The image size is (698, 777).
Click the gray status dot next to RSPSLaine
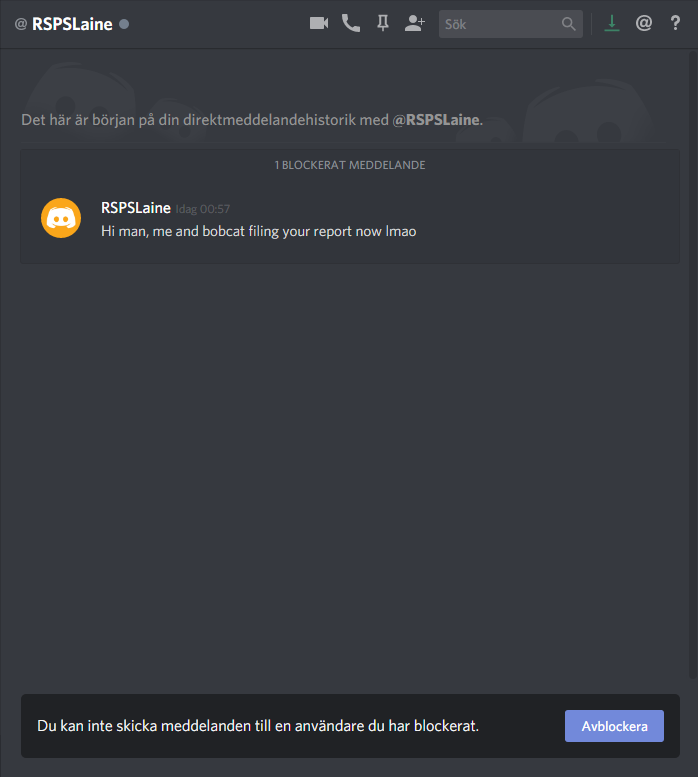[124, 24]
